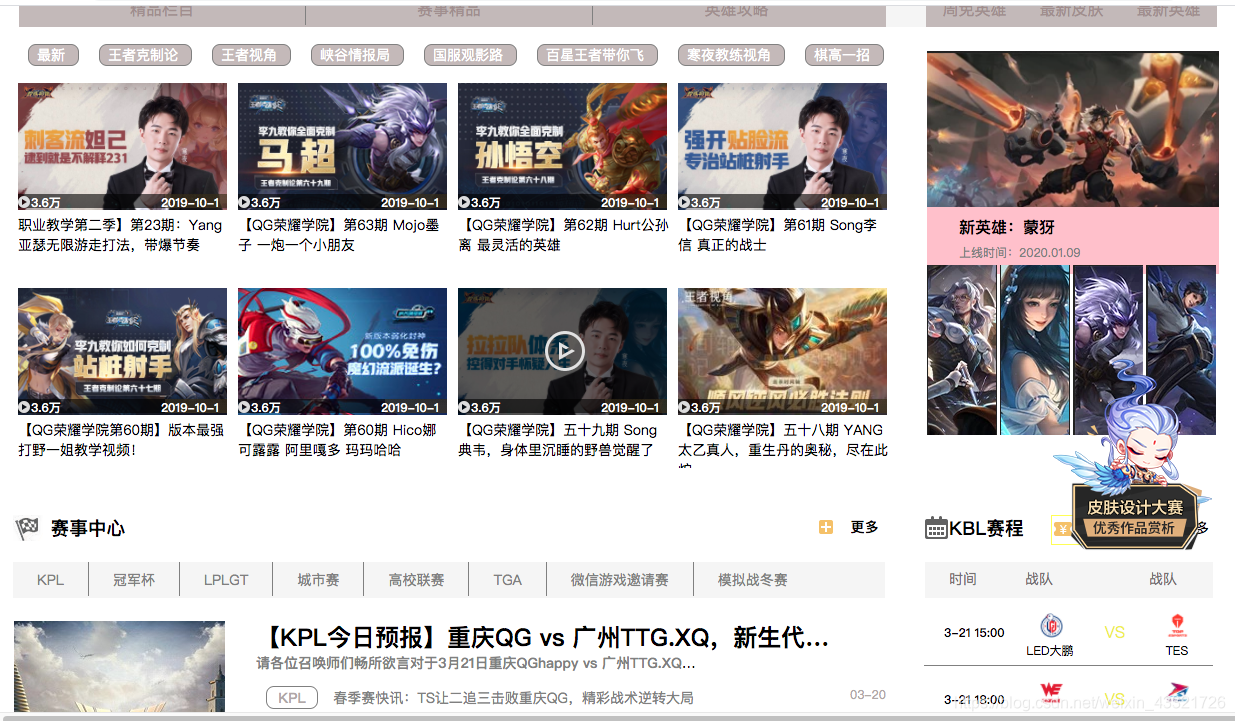Click the KPL tag beside 春季赛快讯
Image resolution: width=1235 pixels, height=721 pixels.
coord(292,698)
